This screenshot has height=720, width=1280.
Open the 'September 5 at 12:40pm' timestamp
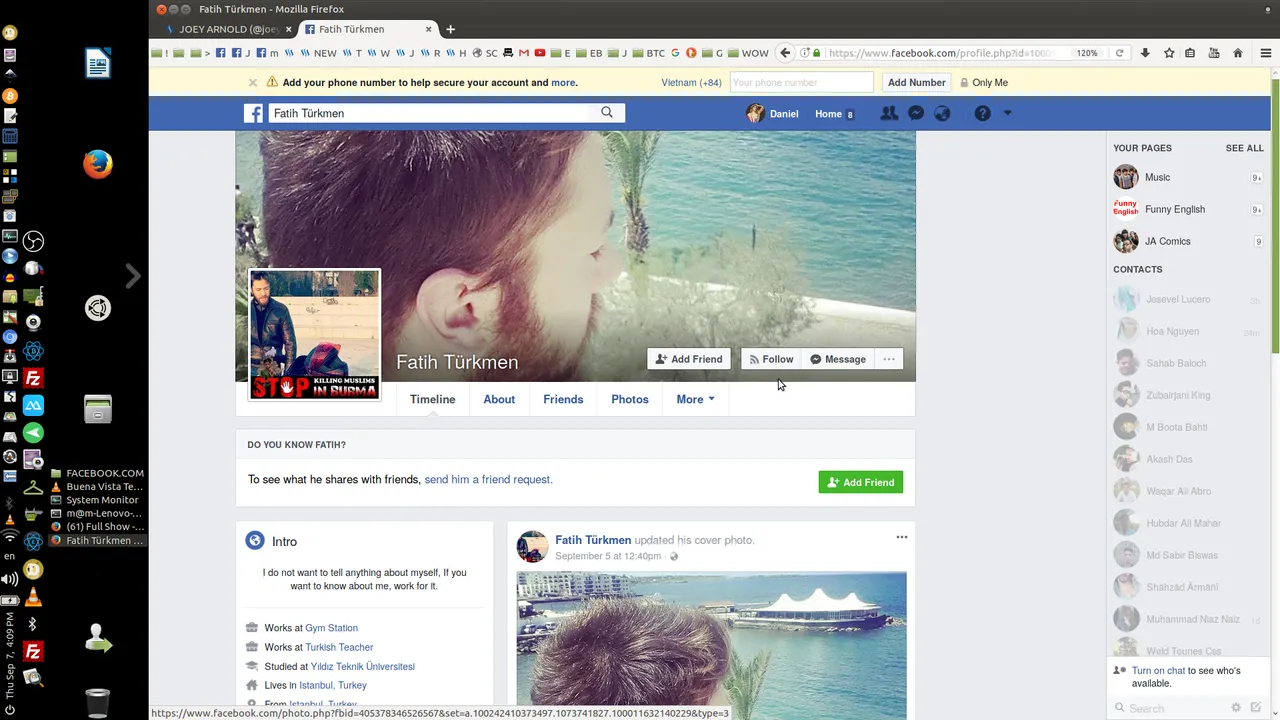(x=608, y=556)
